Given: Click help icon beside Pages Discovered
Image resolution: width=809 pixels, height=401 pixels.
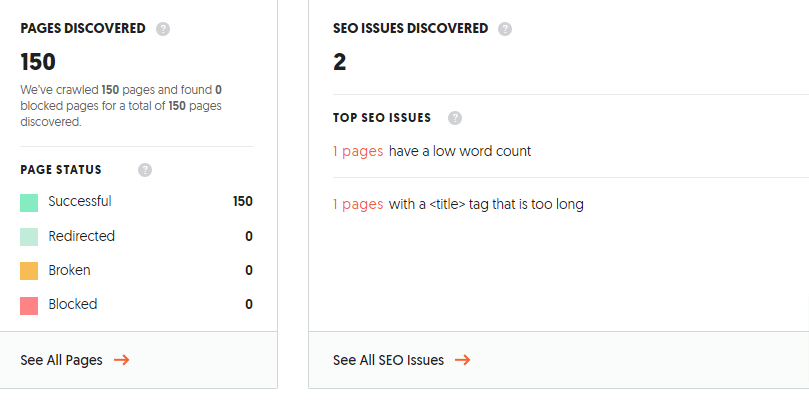Looking at the screenshot, I should coord(164,29).
